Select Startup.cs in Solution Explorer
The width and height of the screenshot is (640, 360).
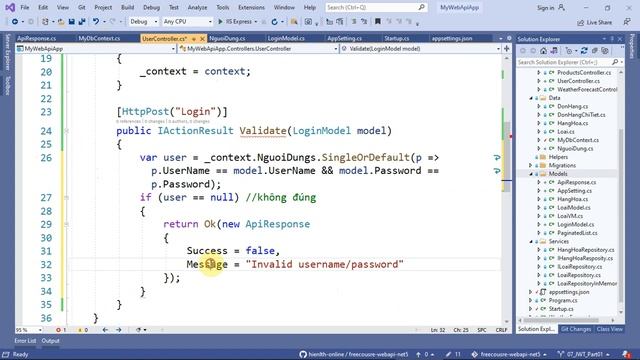click(x=561, y=309)
